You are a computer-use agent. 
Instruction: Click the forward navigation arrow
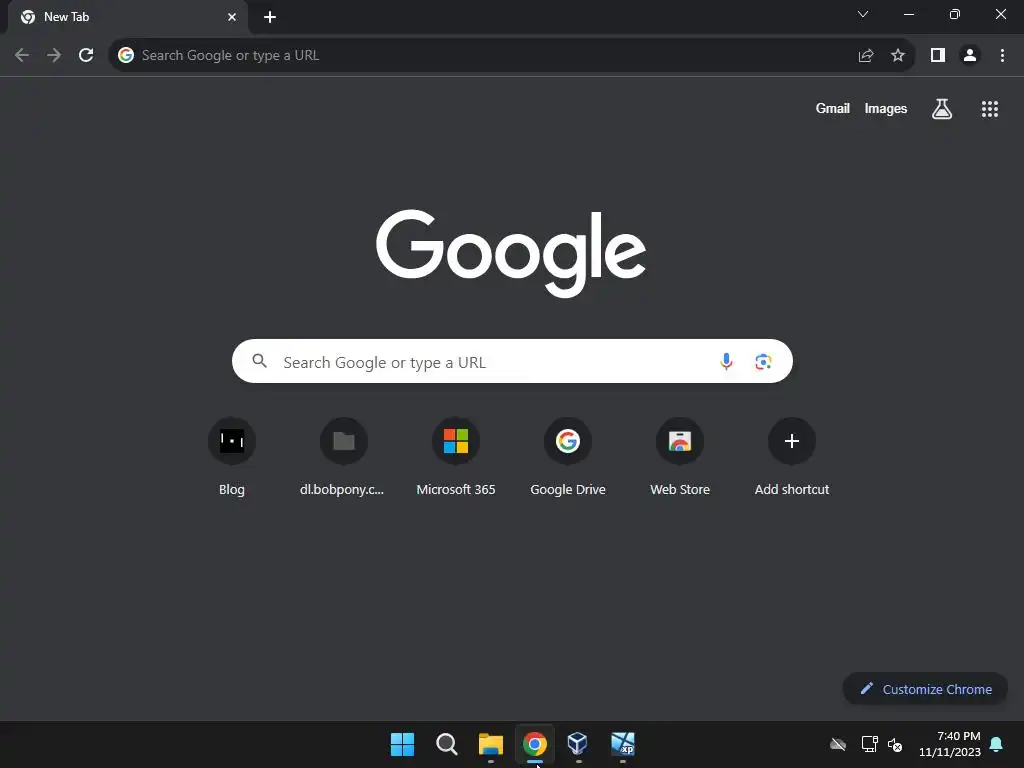[x=54, y=56]
